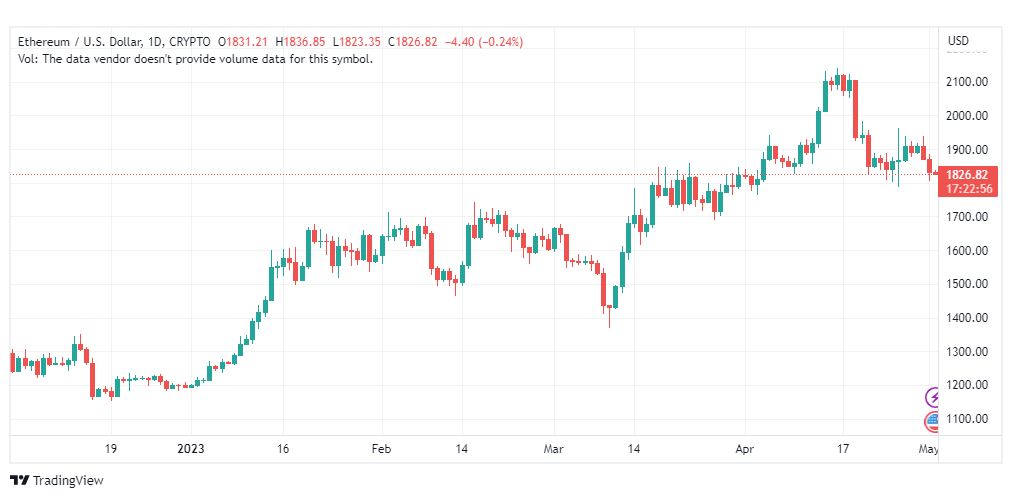Screen dimensions: 1012x498
Task: Click the −4.40 (−0.24%) change value
Action: click(484, 42)
